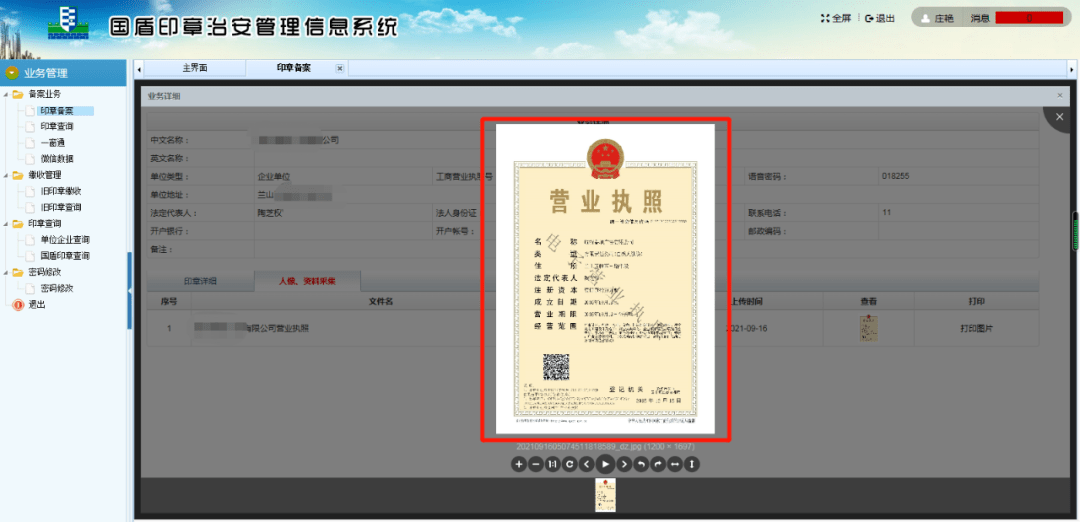Open 印章备案 in the sidebar tree

(x=56, y=110)
